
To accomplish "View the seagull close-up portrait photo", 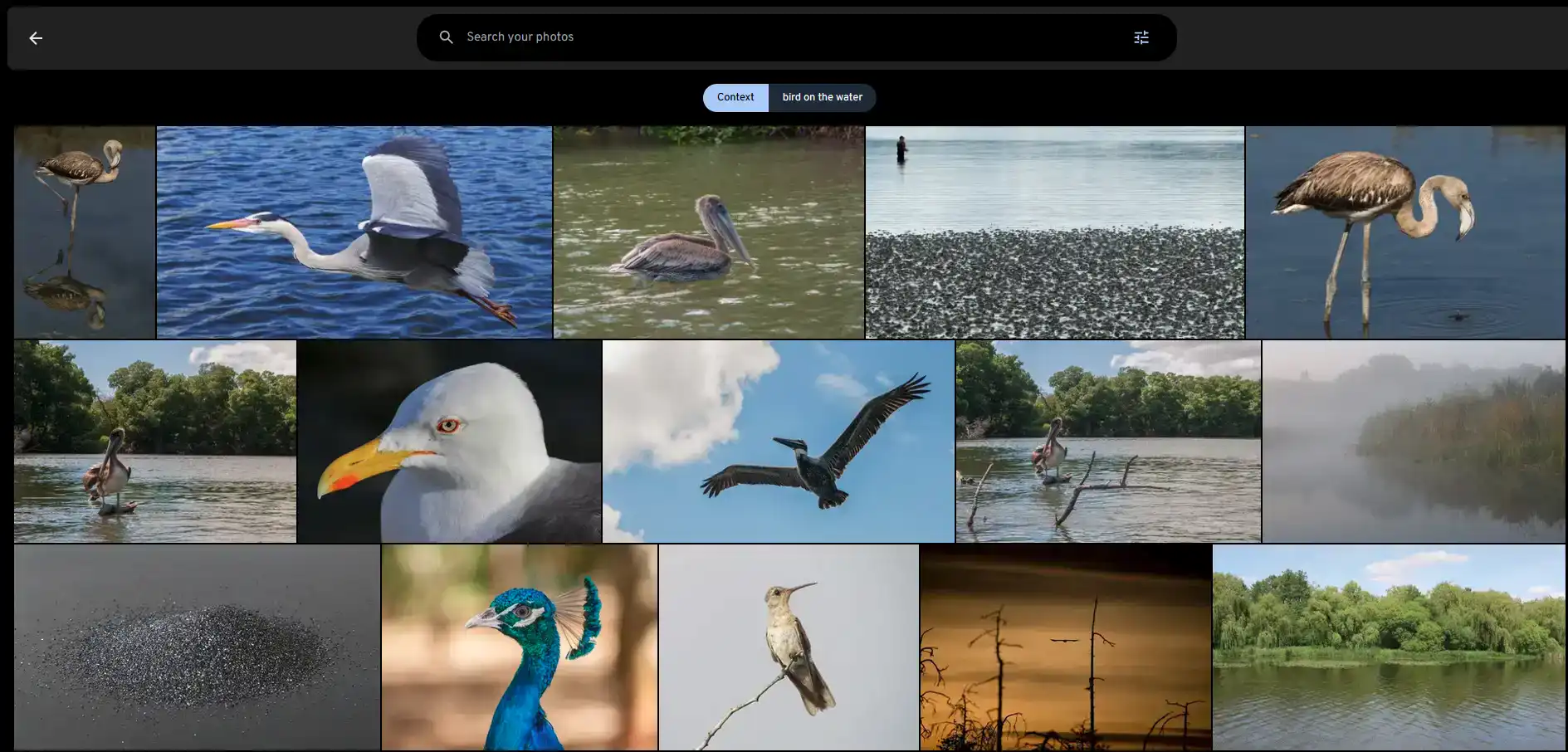I will [x=448, y=441].
